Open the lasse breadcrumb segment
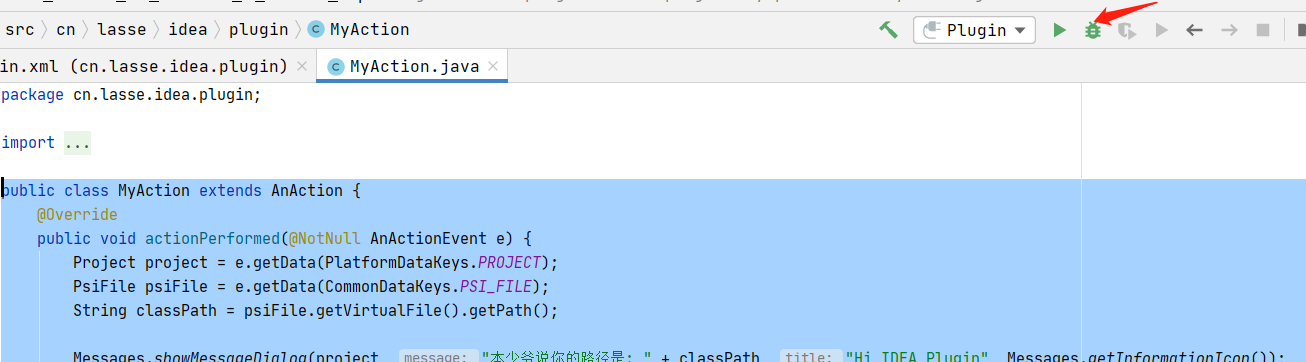1306x362 pixels. 122,30
